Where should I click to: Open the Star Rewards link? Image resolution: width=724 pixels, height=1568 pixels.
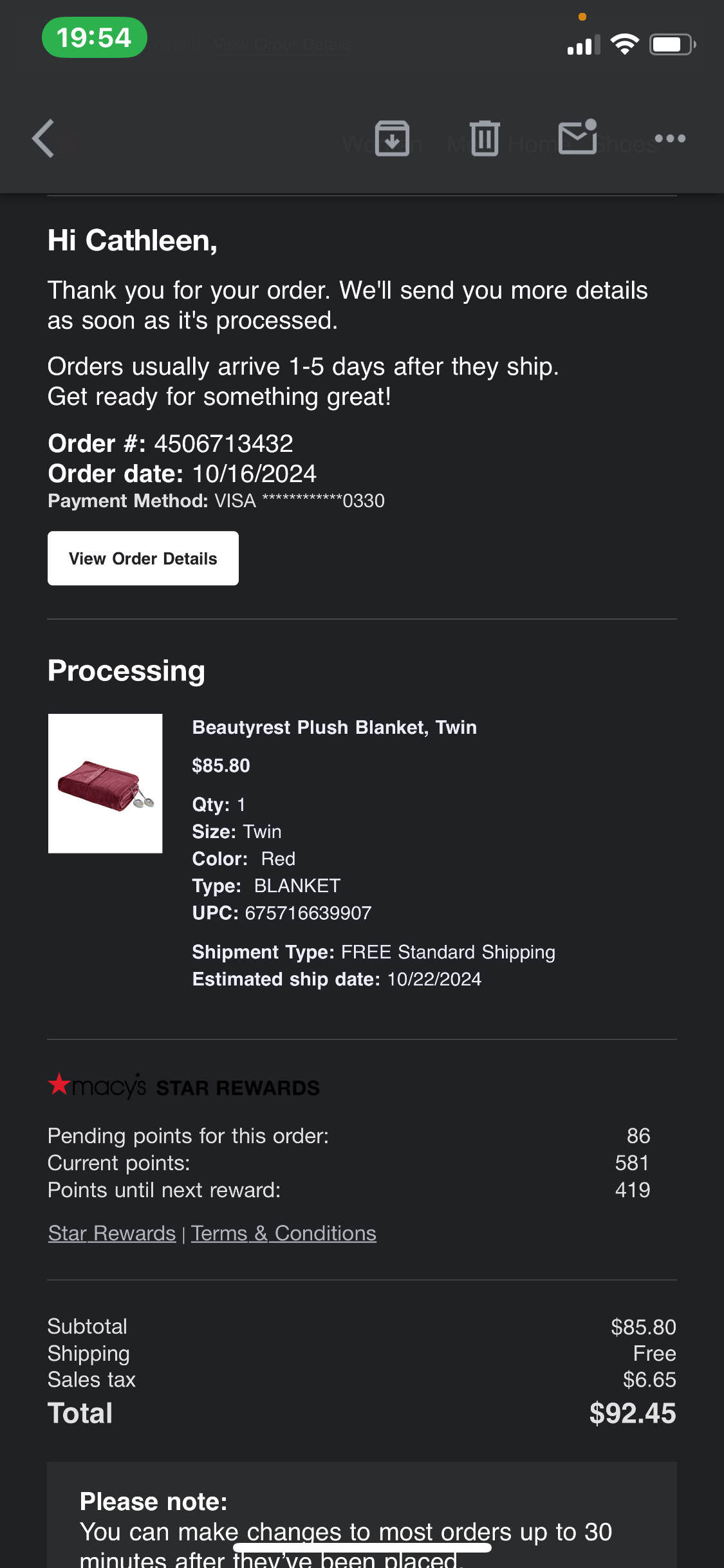point(112,1233)
